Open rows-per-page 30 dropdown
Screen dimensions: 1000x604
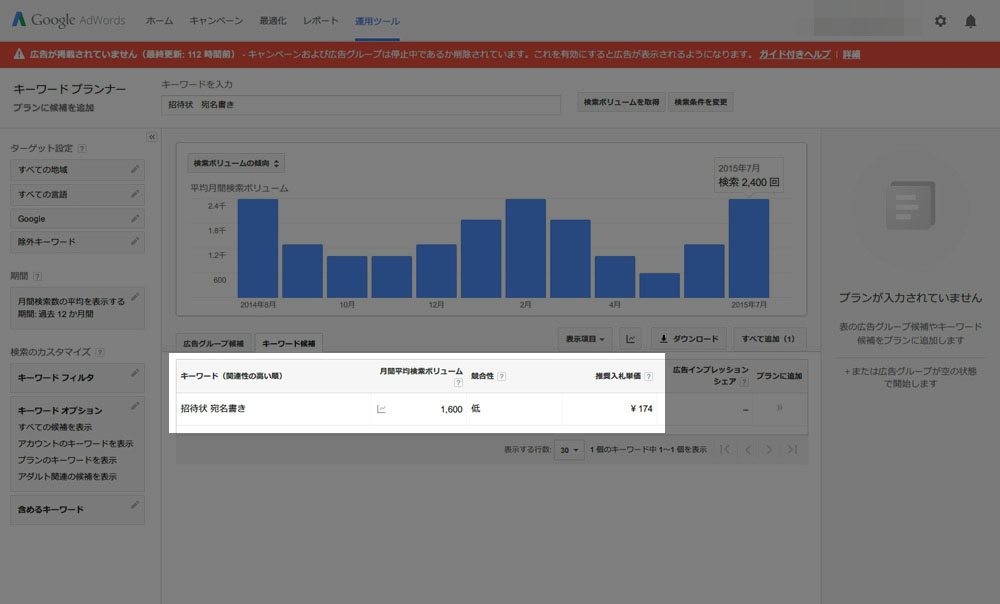point(569,450)
